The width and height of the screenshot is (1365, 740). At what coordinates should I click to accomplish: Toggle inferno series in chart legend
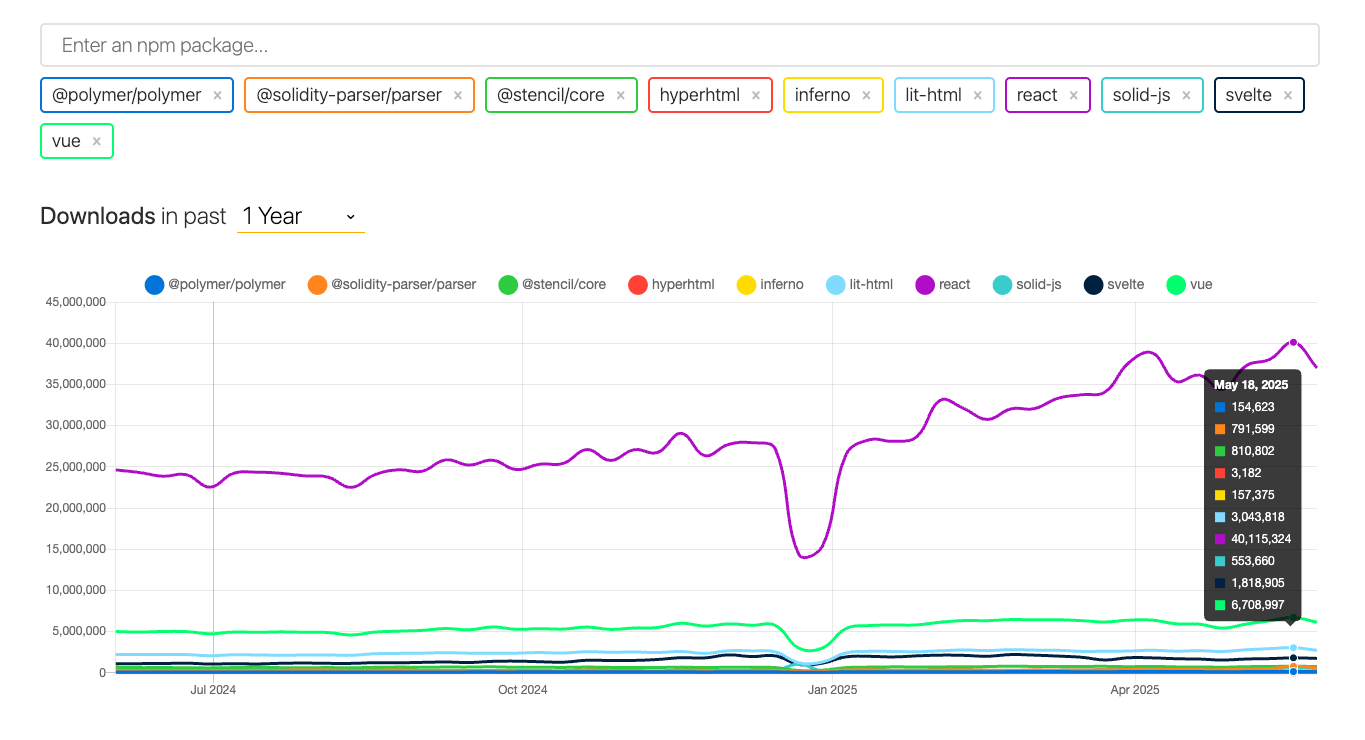769,284
